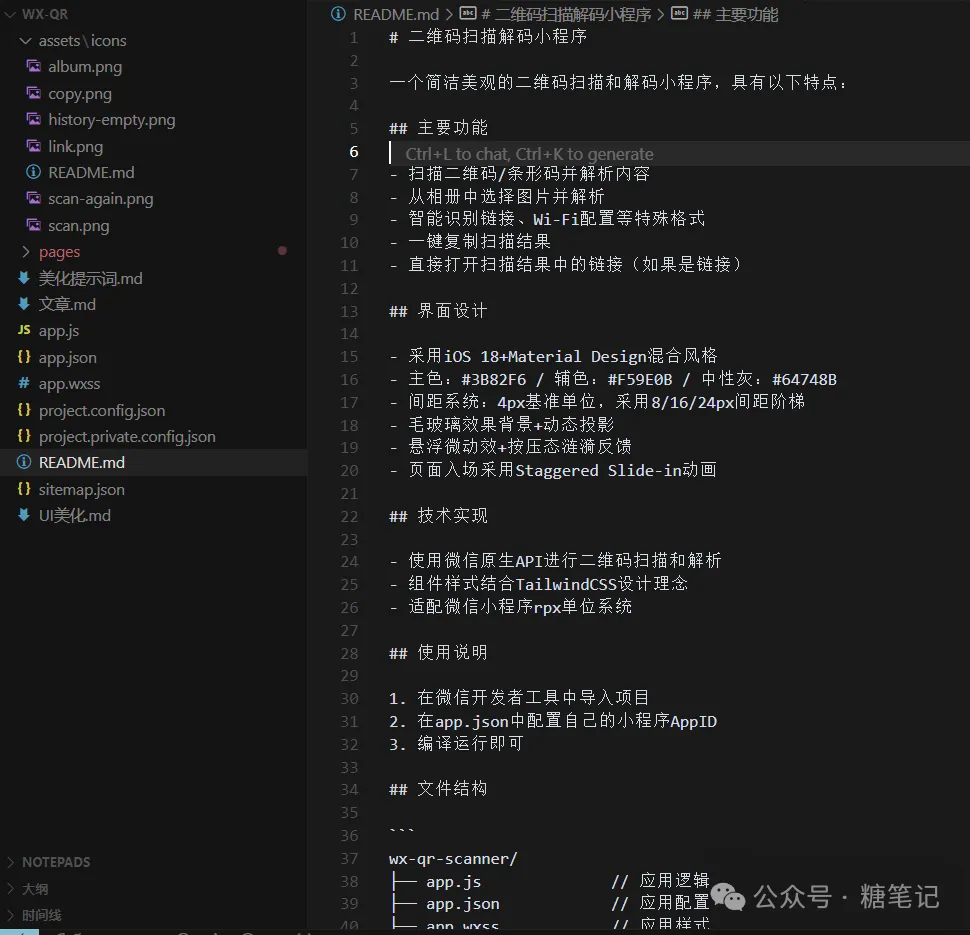Click 'TailwindCSS' text on line 25
Screen dimensions: 970x935
(x=566, y=584)
